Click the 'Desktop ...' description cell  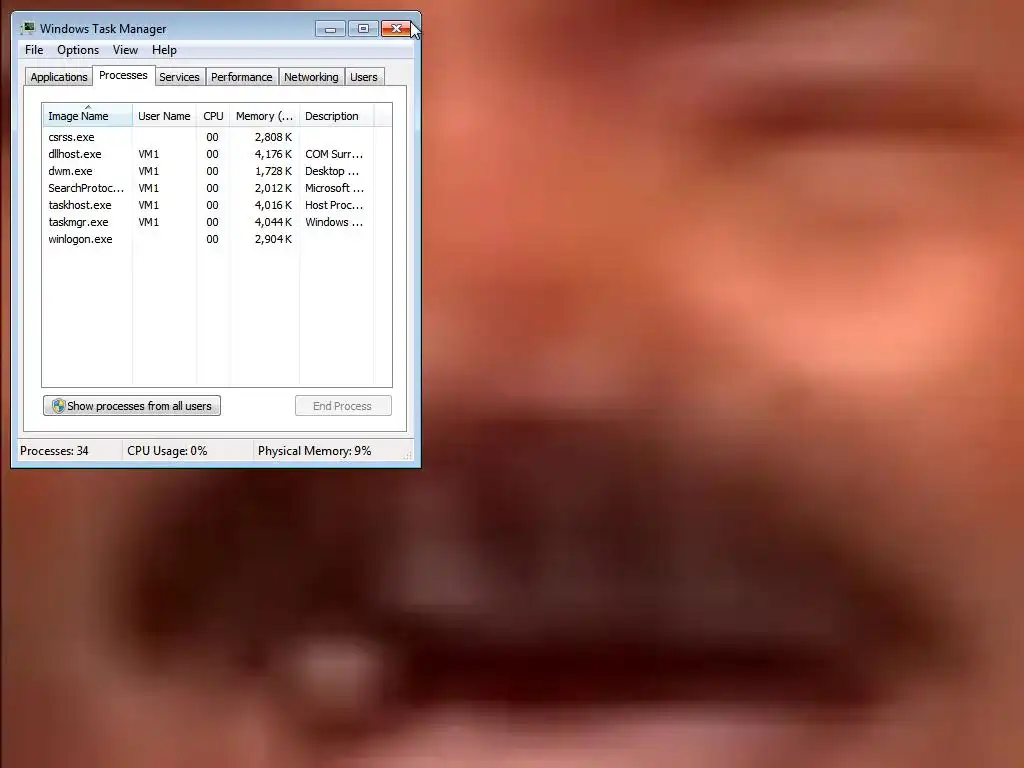point(332,171)
